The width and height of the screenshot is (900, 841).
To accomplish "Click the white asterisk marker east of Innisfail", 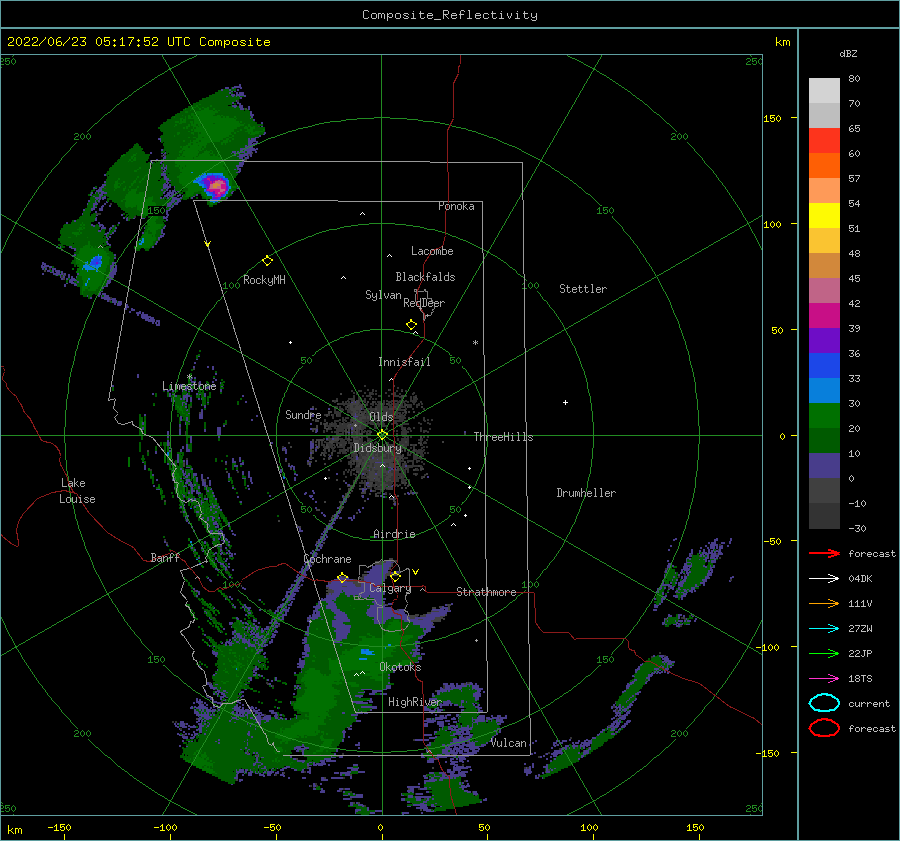I will tap(475, 343).
